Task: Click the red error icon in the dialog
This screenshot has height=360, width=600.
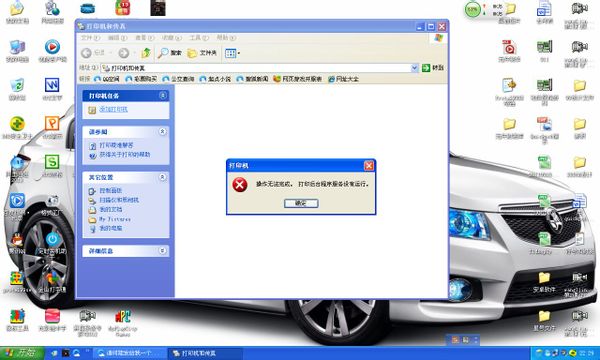Action: (240, 185)
